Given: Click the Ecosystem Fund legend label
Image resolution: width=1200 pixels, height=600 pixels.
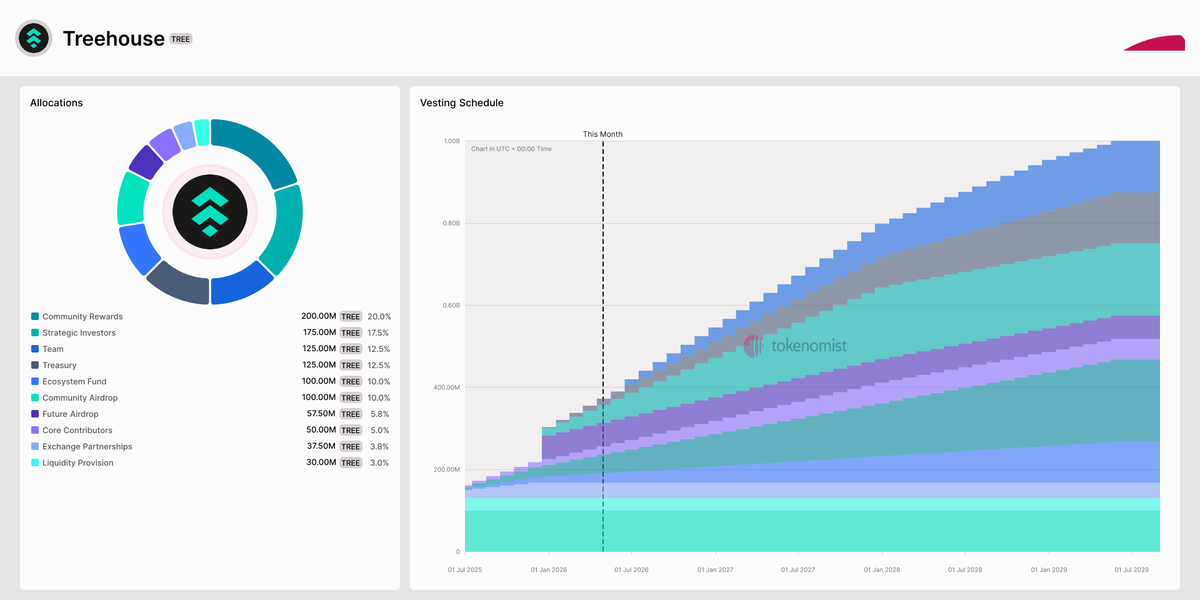Looking at the screenshot, I should point(74,382).
